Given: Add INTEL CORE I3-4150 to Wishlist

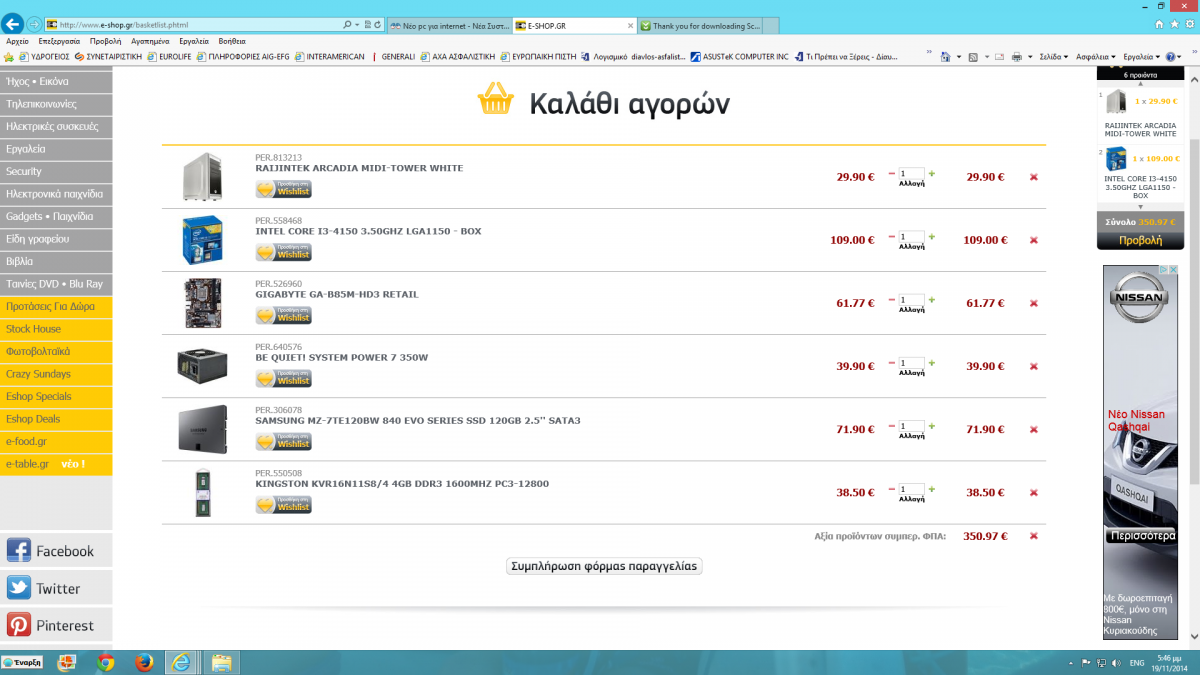Looking at the screenshot, I should click(x=284, y=252).
